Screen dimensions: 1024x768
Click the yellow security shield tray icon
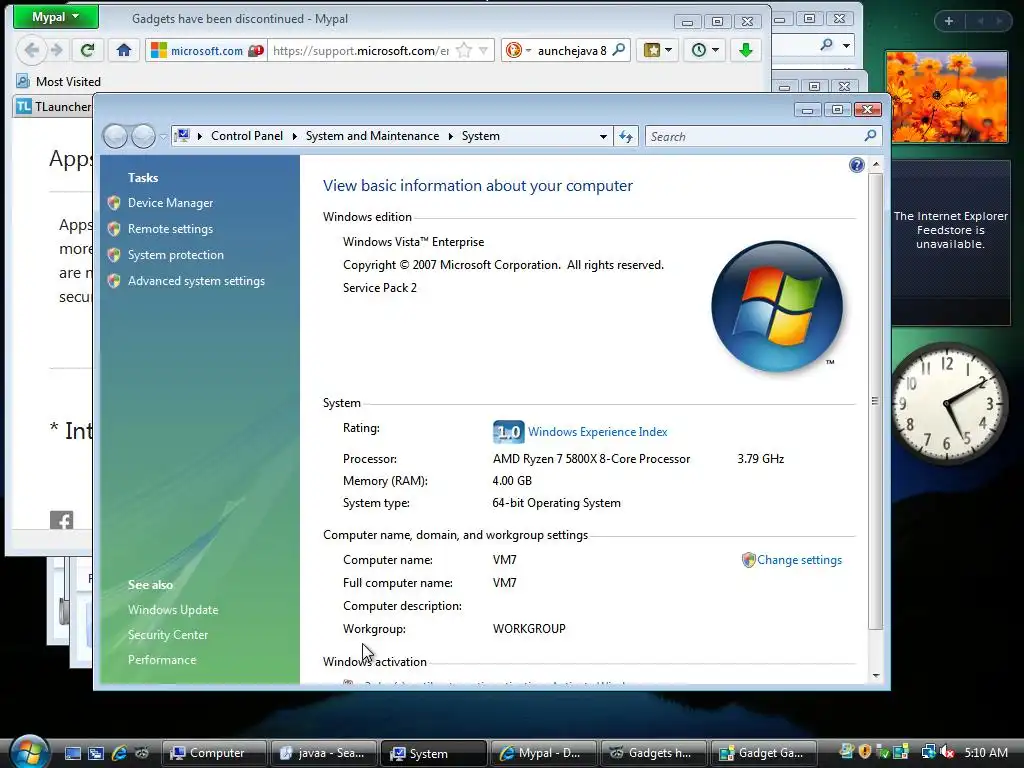click(865, 752)
